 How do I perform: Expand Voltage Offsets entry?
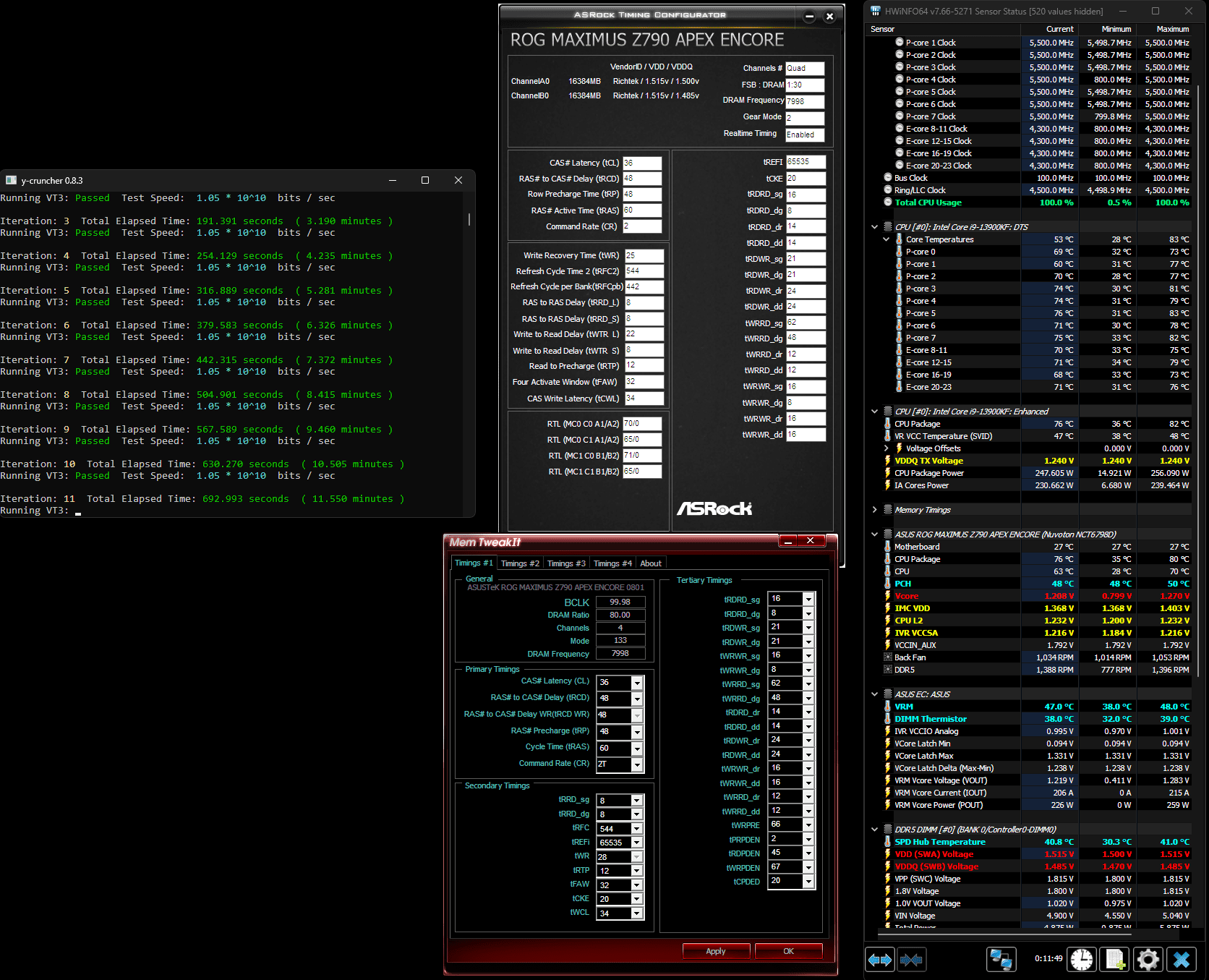click(x=887, y=448)
